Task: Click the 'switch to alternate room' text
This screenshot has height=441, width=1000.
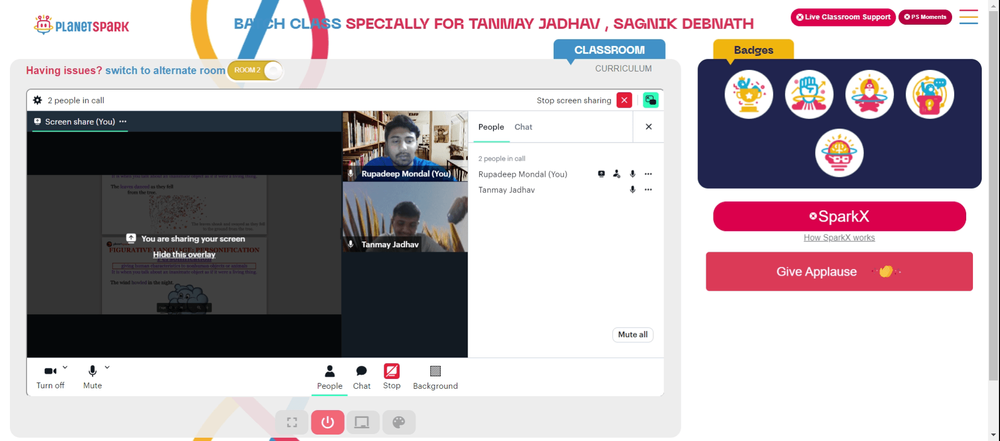Action: point(165,70)
